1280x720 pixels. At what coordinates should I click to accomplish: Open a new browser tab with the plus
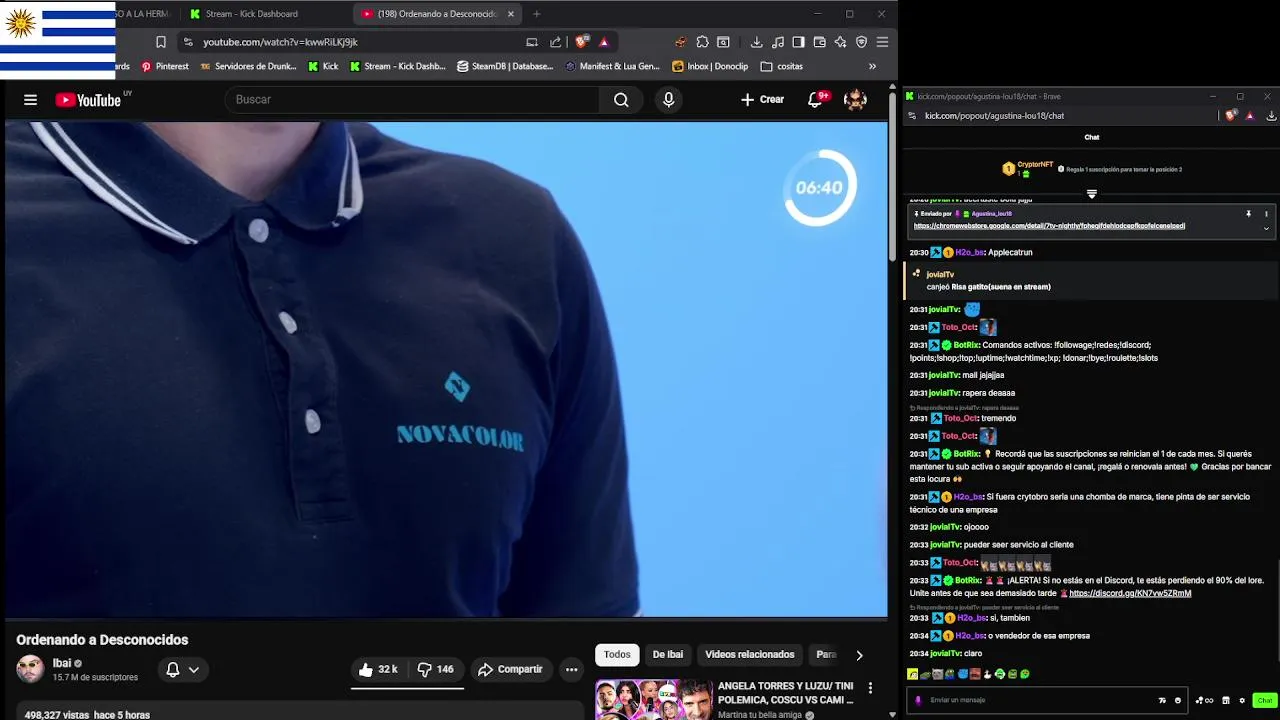pyautogui.click(x=537, y=14)
